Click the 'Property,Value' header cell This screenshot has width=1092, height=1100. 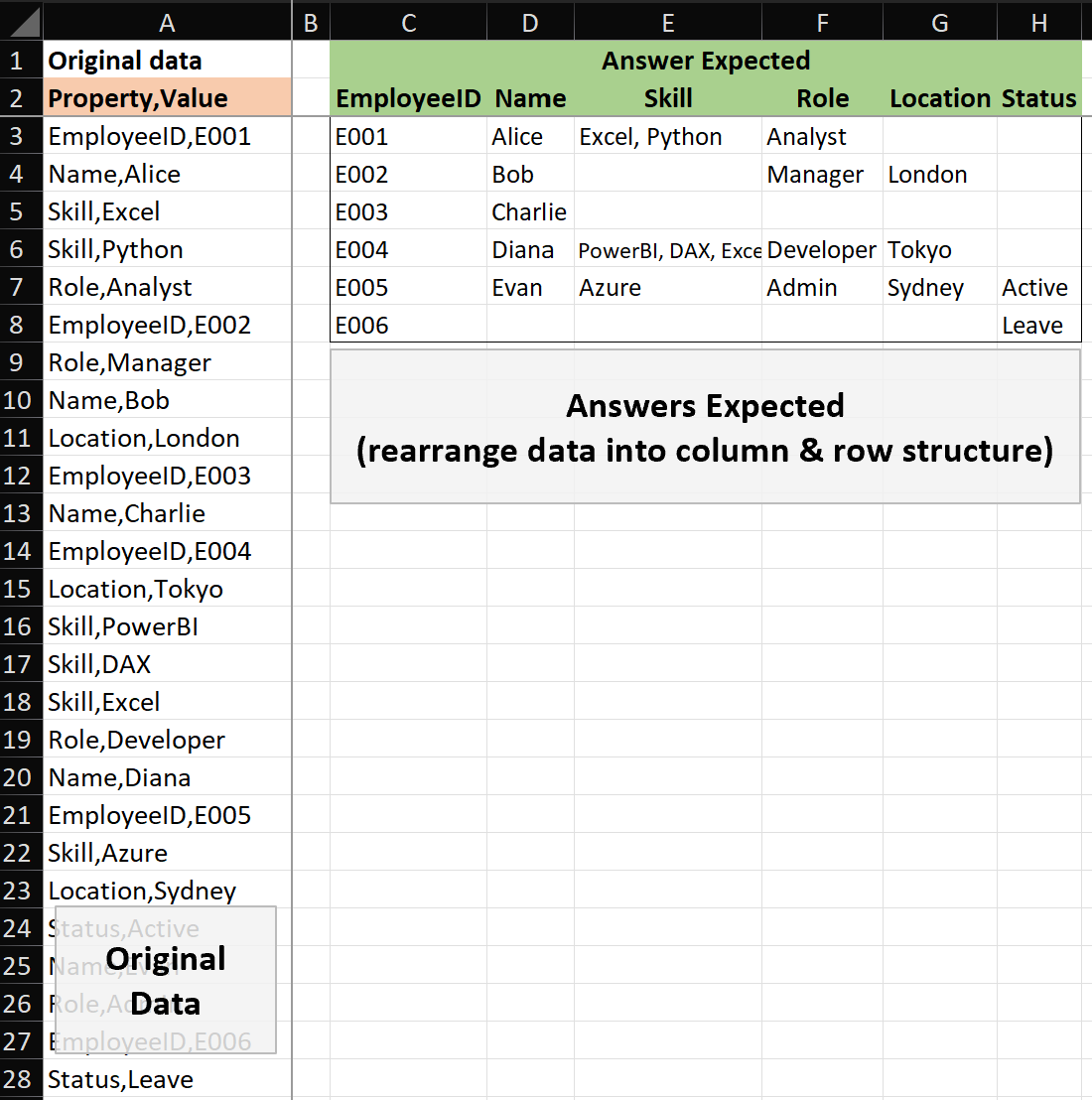tap(167, 97)
